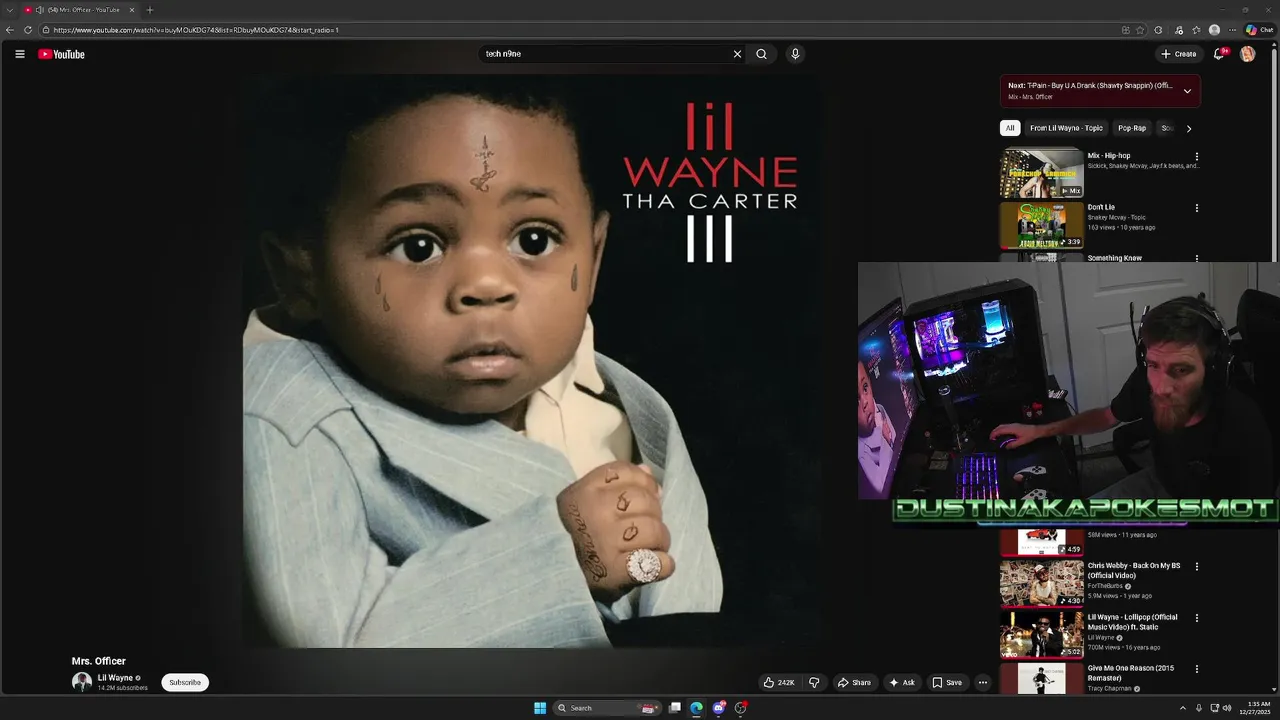Open the browser tab list chevron

9,10
